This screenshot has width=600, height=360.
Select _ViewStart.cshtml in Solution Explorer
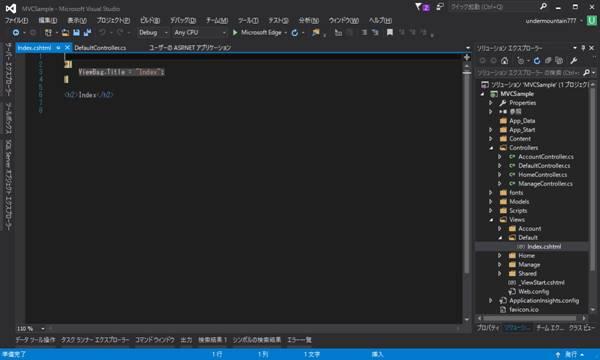coord(541,283)
